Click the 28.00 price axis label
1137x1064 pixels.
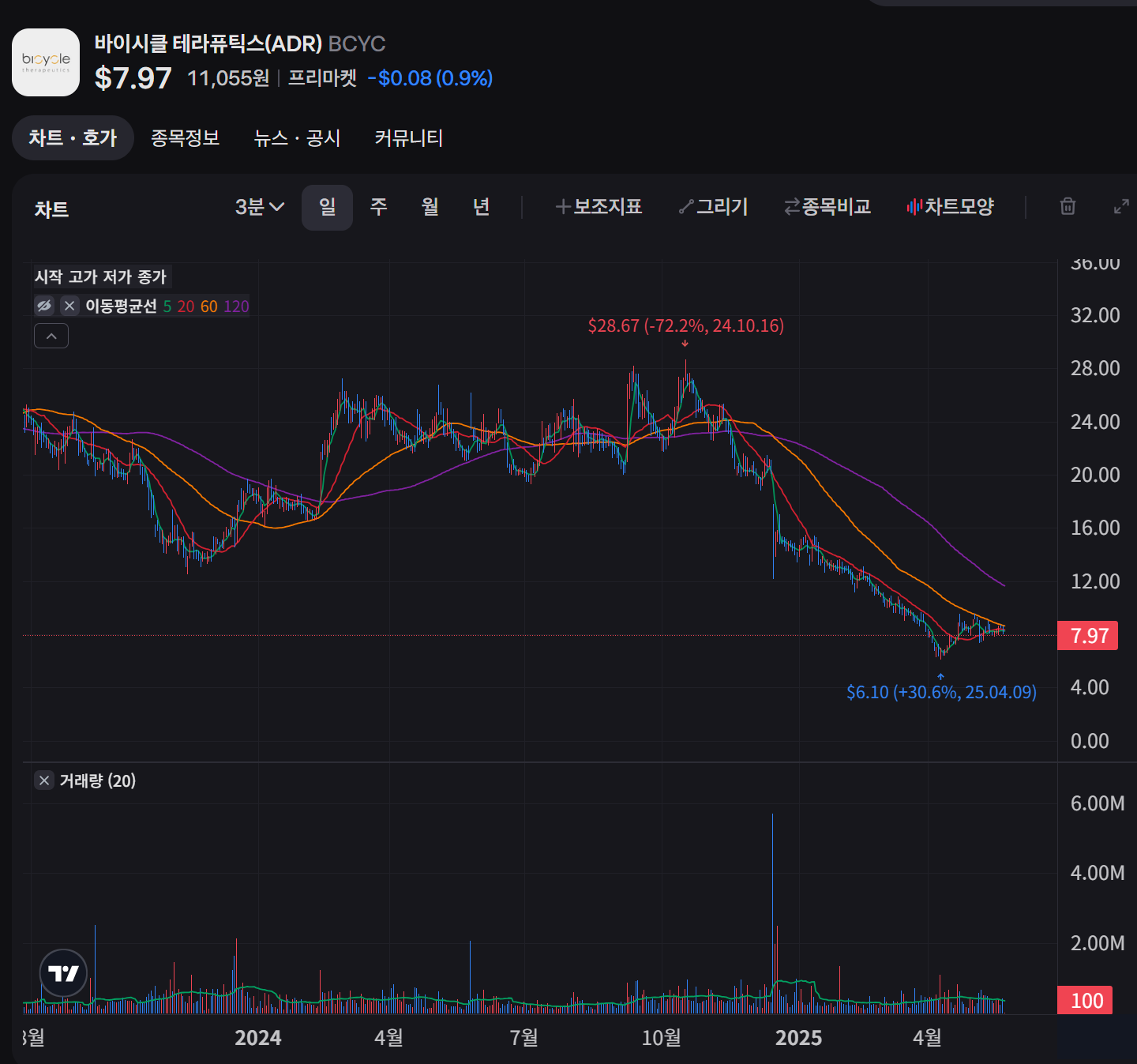(x=1095, y=368)
